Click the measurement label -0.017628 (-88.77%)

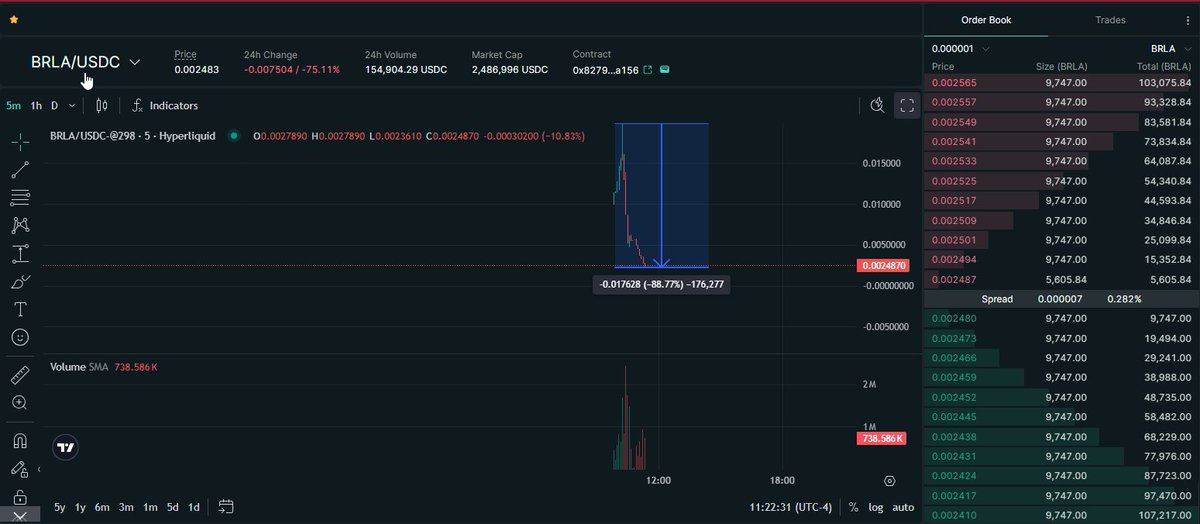coord(663,285)
